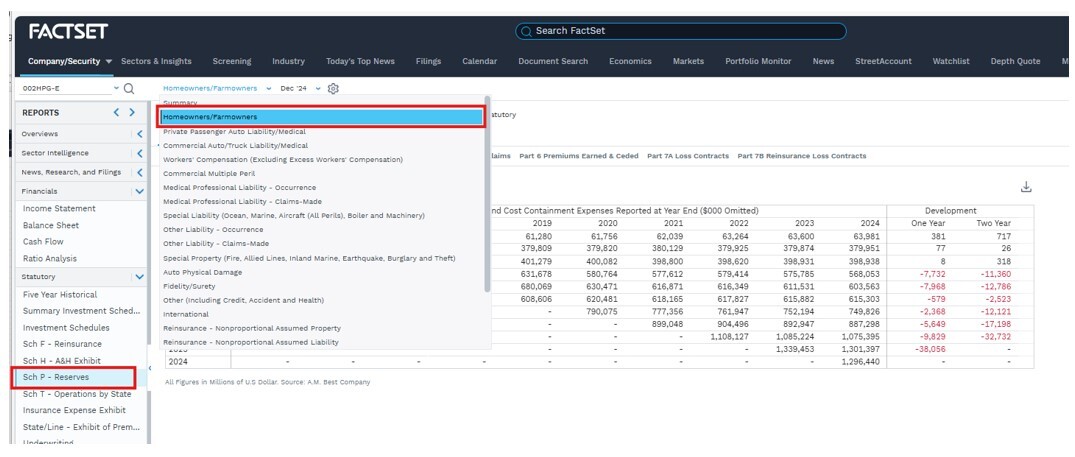Click the dropdown list scrollbar

(x=487, y=194)
